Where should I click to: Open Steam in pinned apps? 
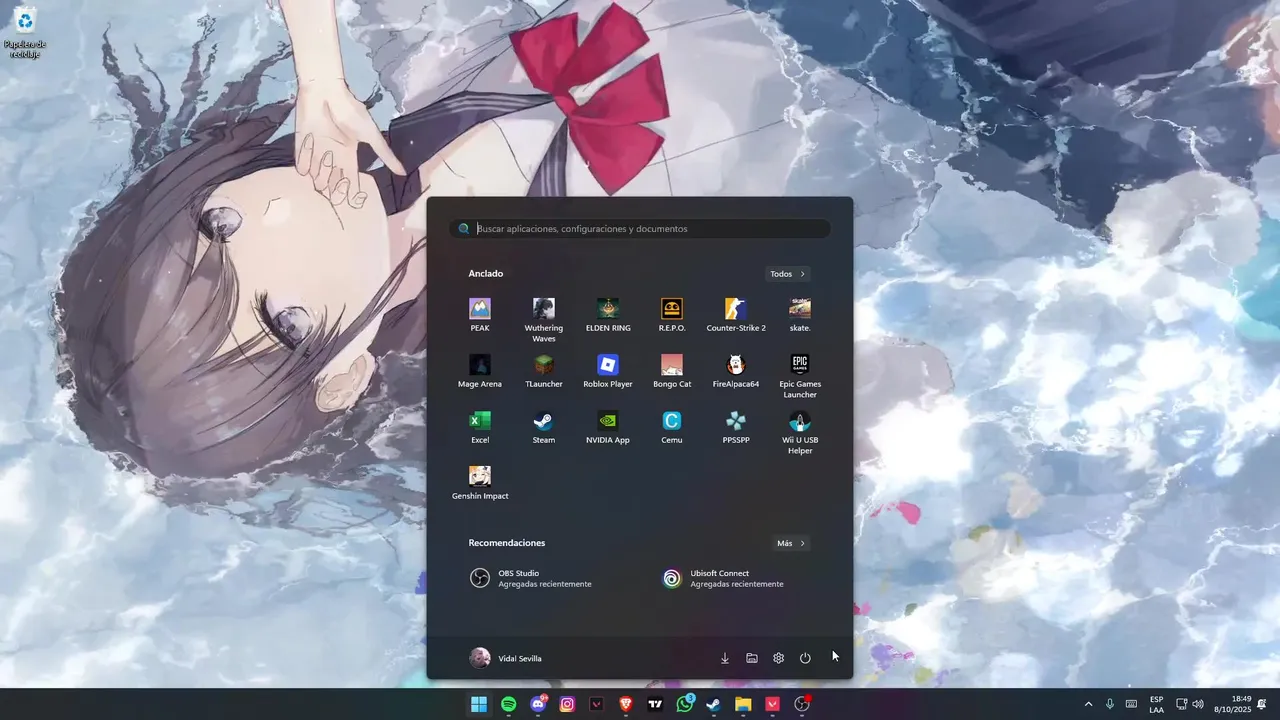pos(544,426)
